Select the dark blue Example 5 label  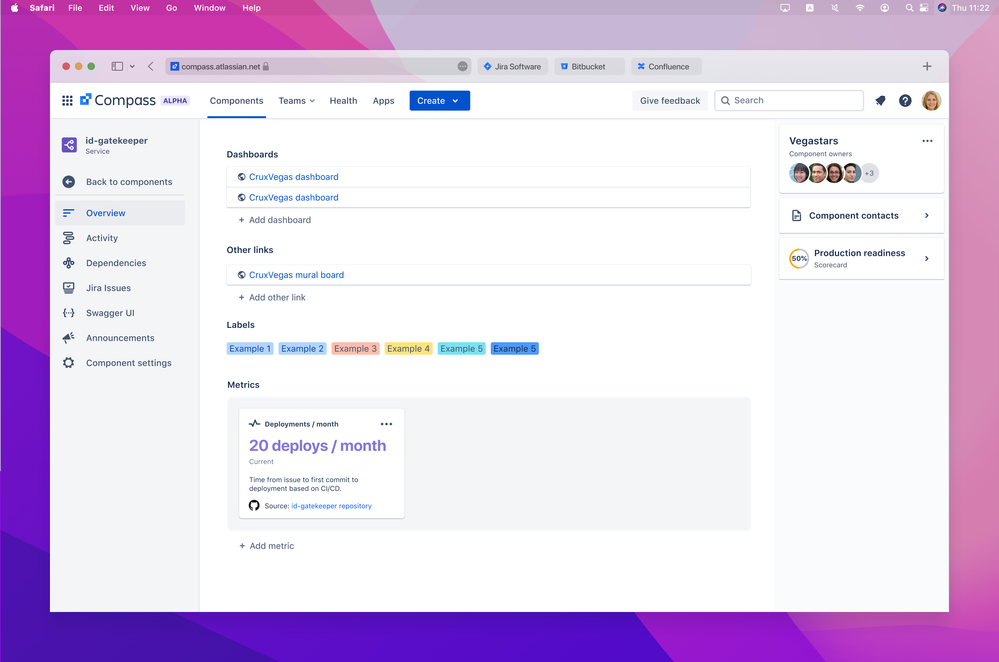click(x=515, y=349)
